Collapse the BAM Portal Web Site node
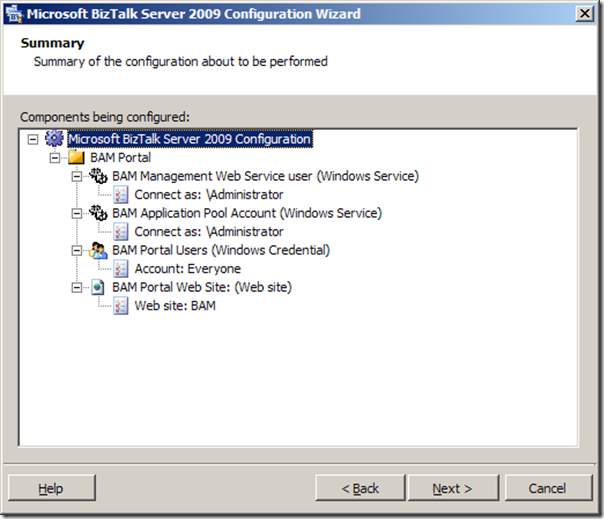This screenshot has height=519, width=604. coord(77,287)
